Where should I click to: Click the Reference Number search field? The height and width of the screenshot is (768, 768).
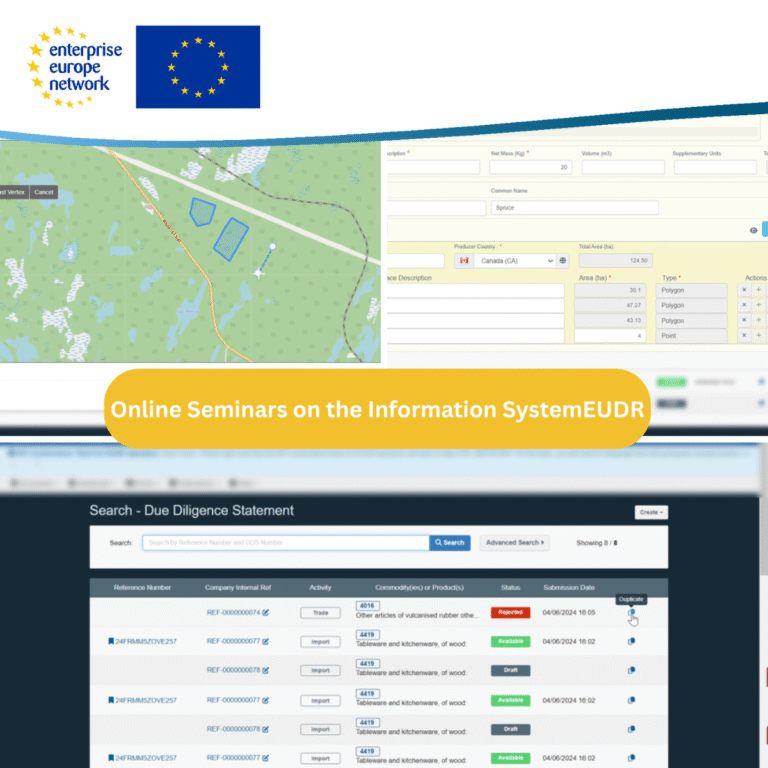285,542
